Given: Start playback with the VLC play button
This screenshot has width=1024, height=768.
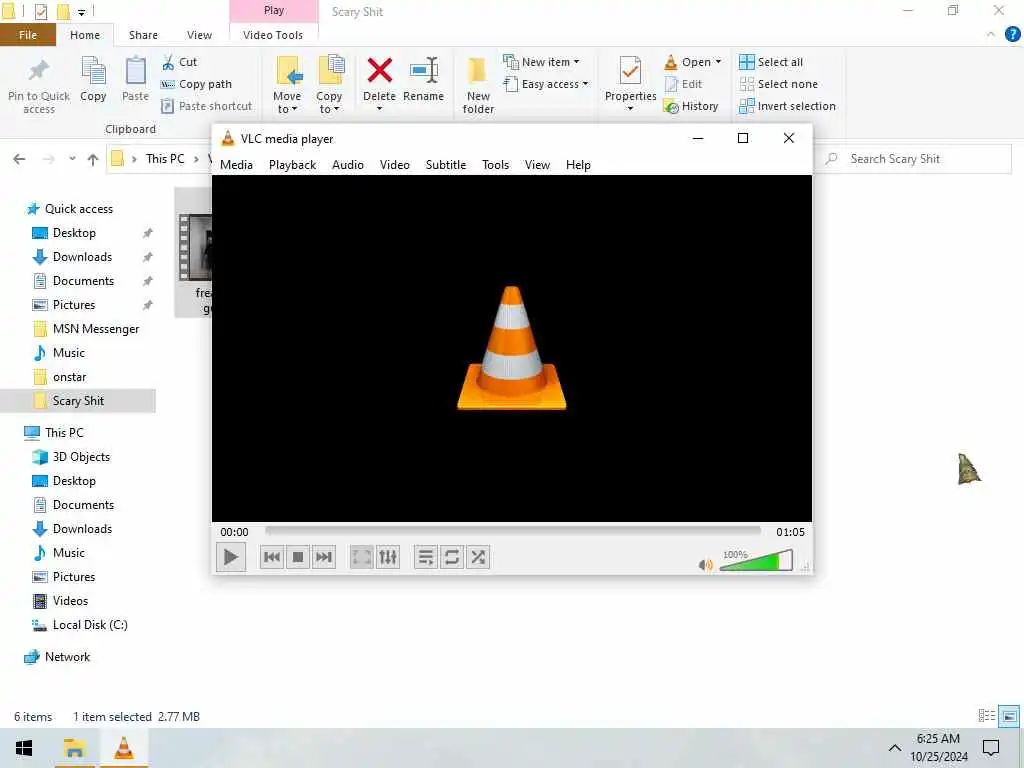Looking at the screenshot, I should [x=231, y=557].
